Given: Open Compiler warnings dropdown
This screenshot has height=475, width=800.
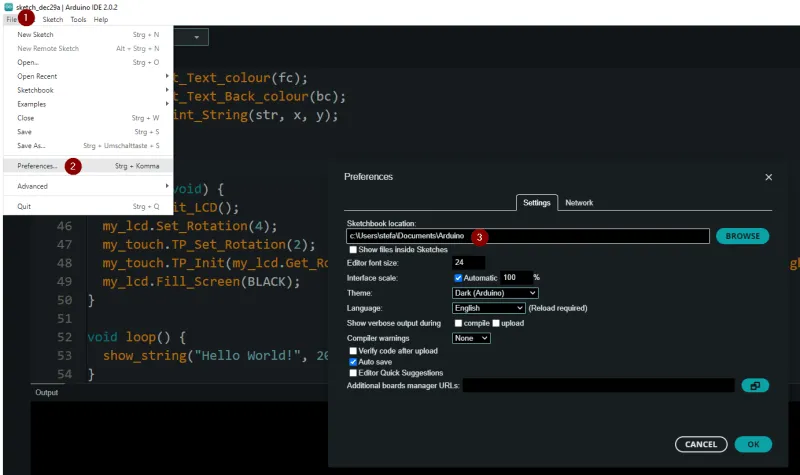Looking at the screenshot, I should (x=471, y=338).
